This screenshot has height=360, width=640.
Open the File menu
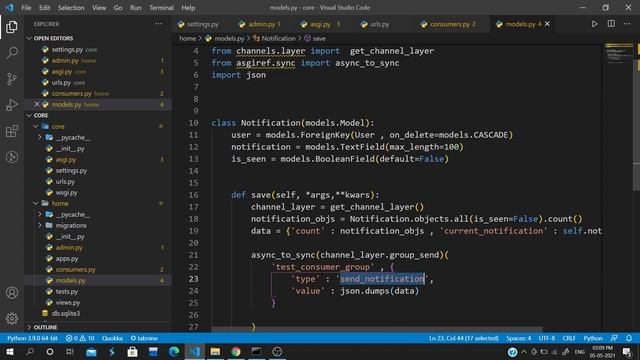[26, 8]
